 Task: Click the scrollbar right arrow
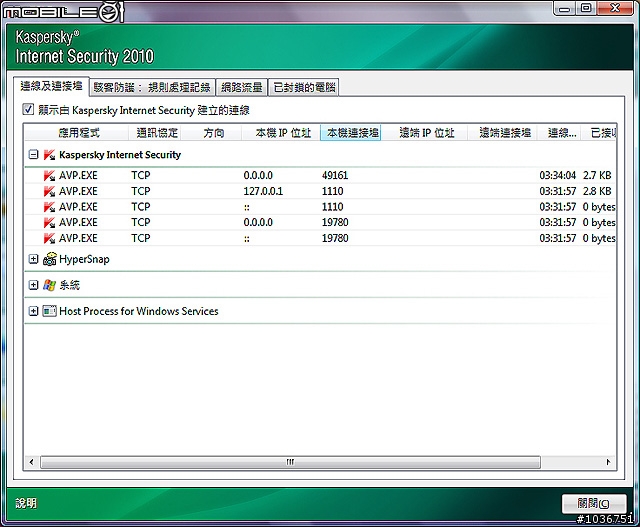point(608,462)
